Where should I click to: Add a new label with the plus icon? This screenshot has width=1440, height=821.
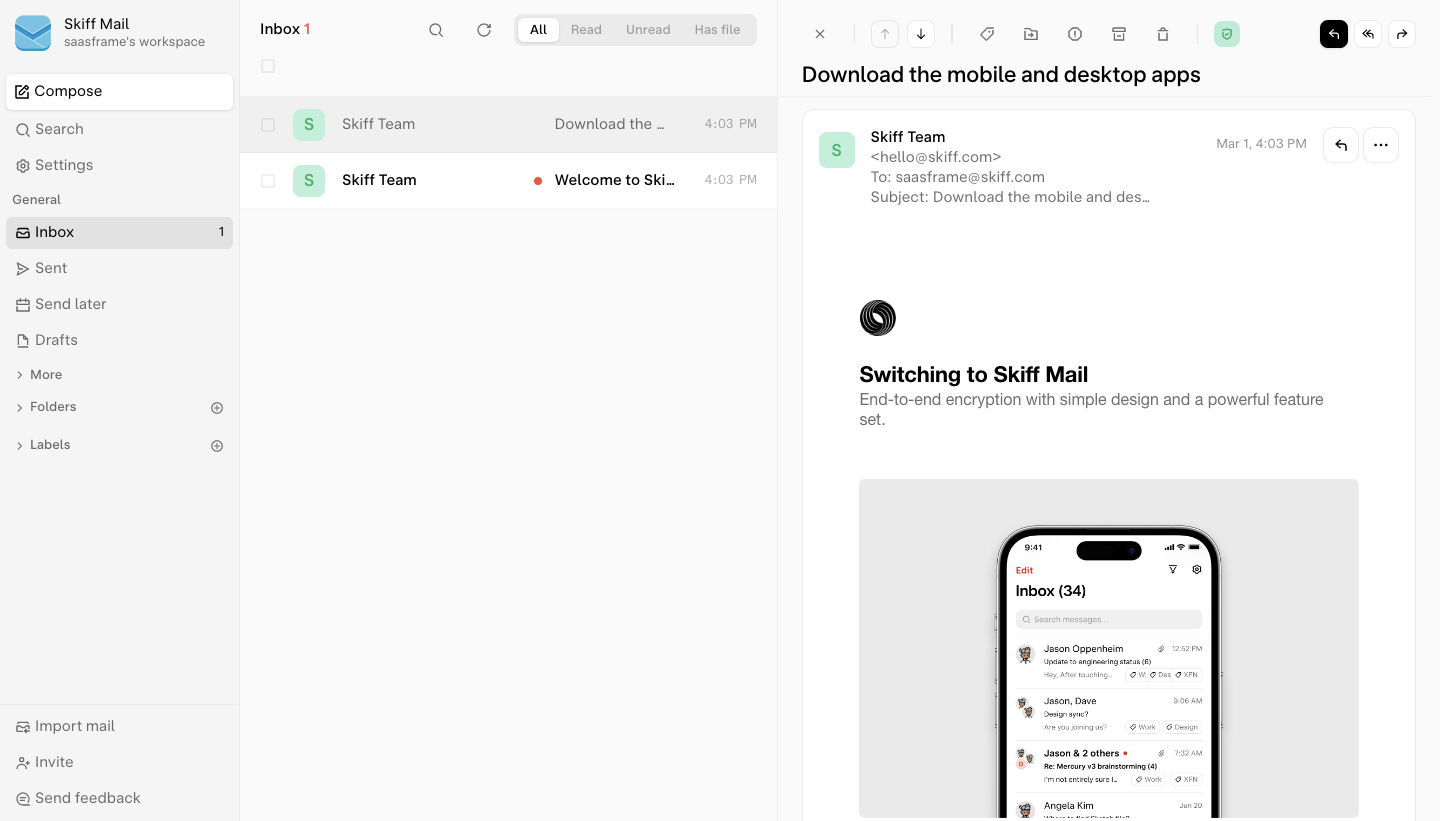click(x=217, y=446)
